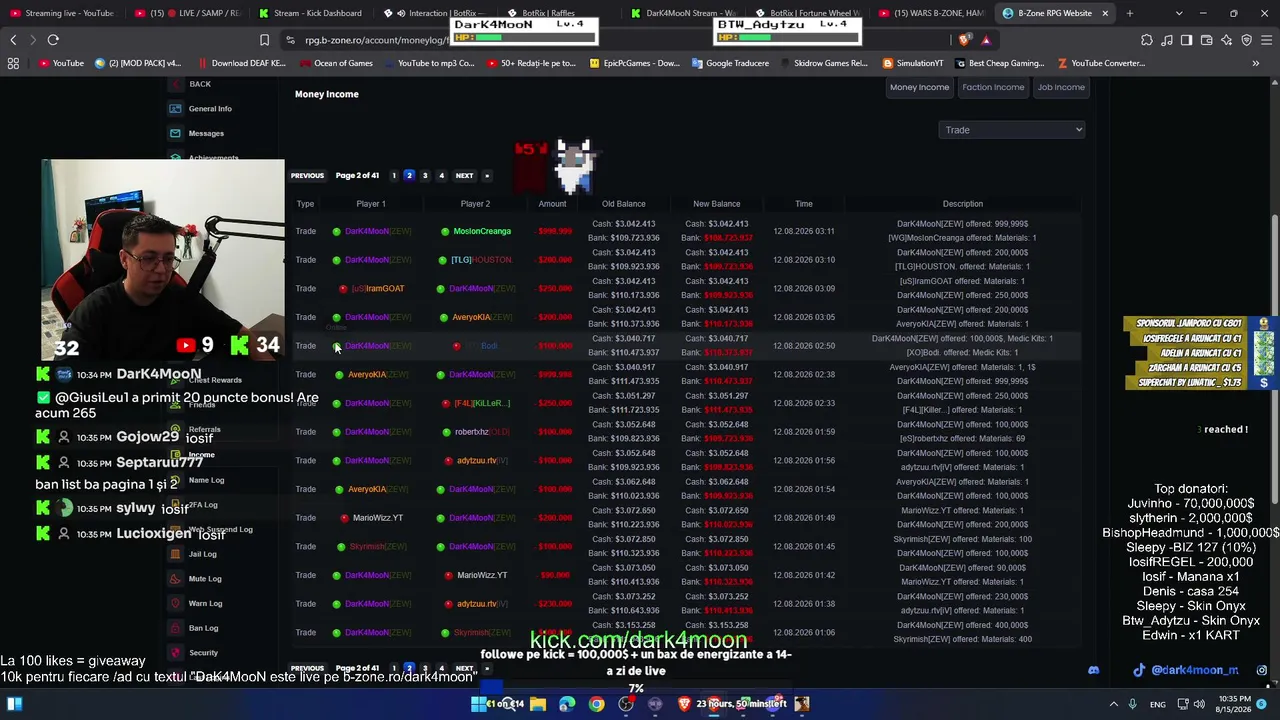The height and width of the screenshot is (720, 1280).
Task: Open YouTube bookmark in bookmarks bar
Action: pos(61,63)
